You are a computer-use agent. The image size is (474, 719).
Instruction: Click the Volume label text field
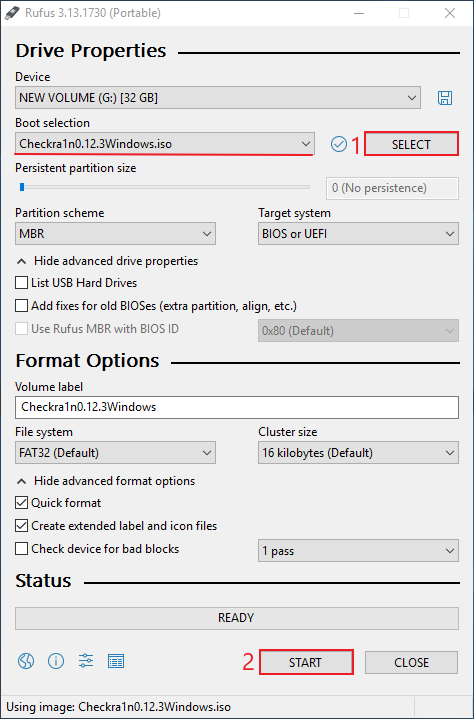tap(237, 407)
